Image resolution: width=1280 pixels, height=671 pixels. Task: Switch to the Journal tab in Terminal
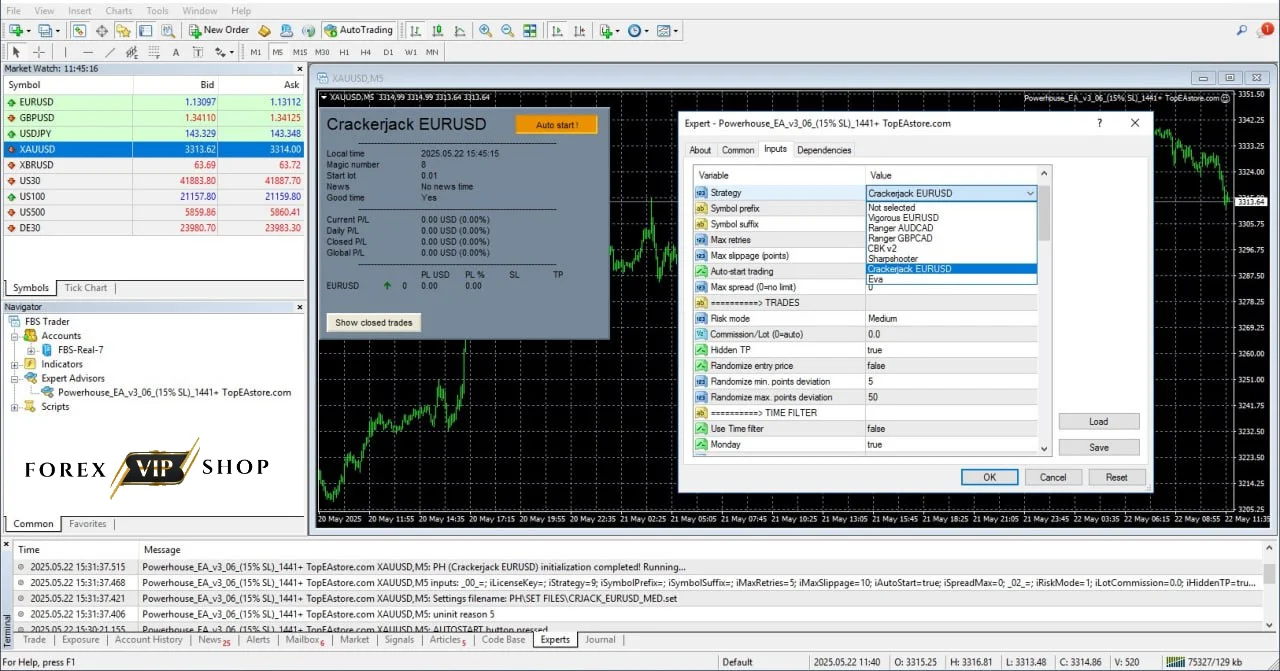point(600,640)
